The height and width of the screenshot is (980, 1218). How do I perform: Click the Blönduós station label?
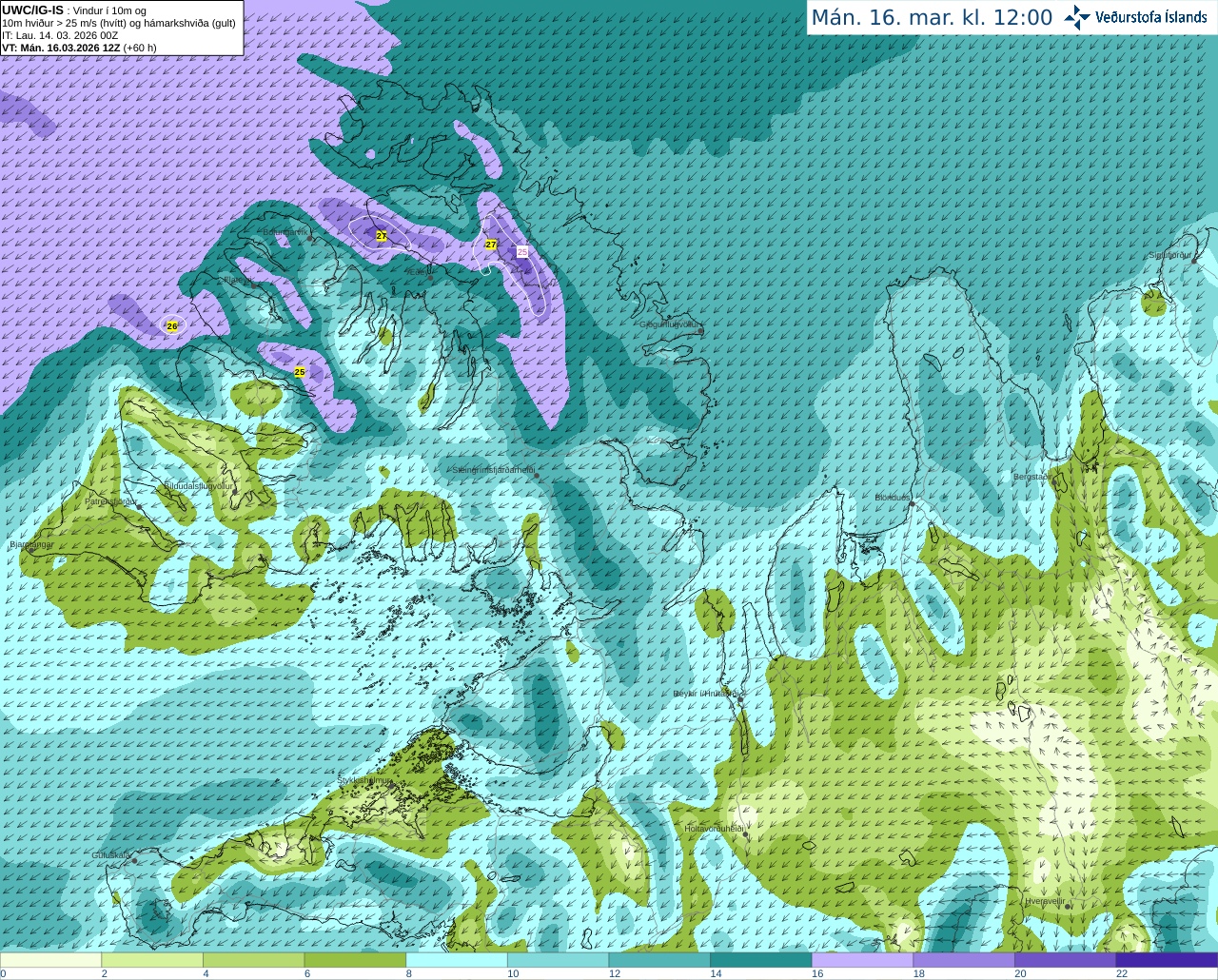[x=894, y=498]
